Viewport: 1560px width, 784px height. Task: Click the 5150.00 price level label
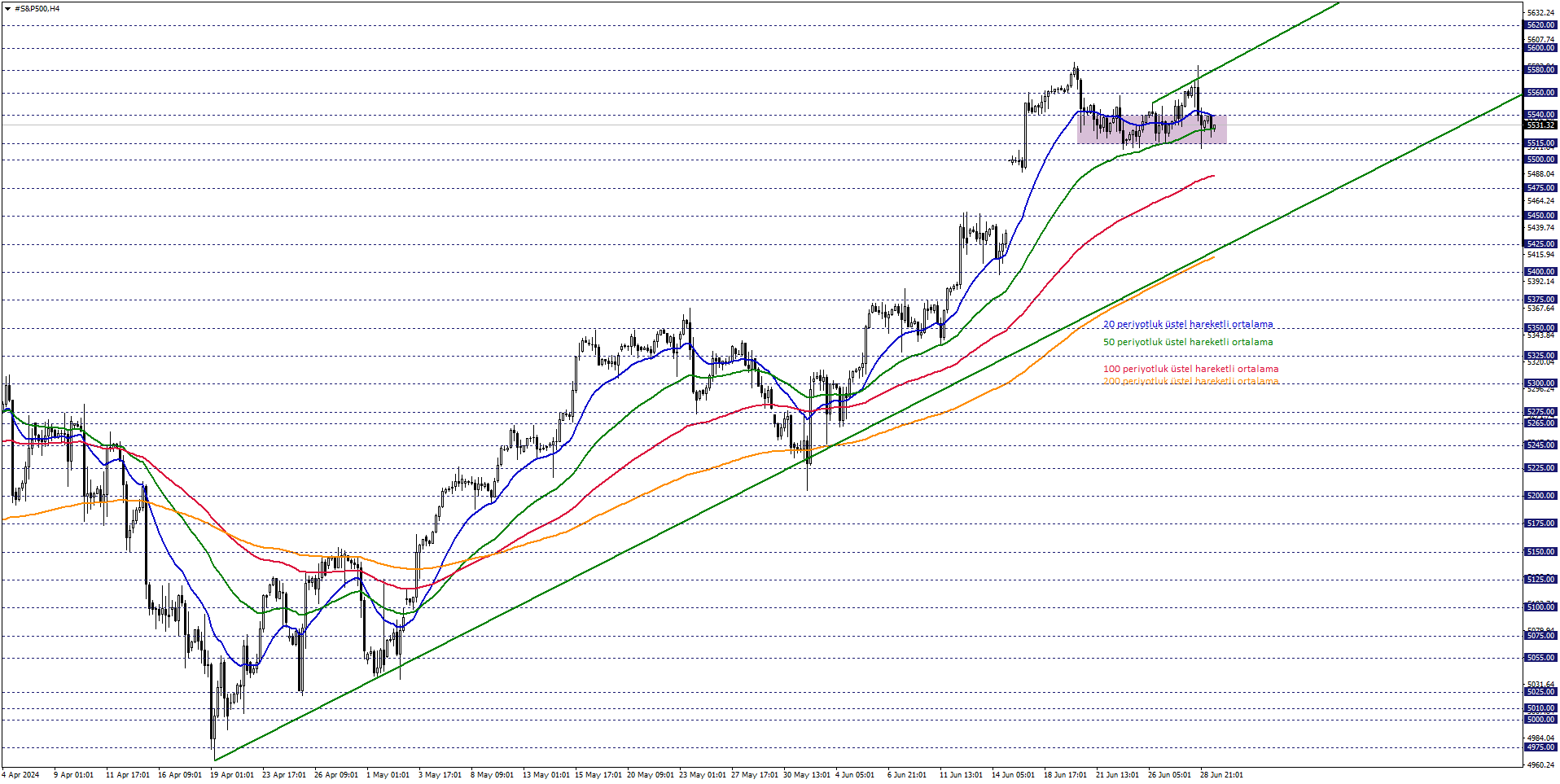click(x=1540, y=552)
